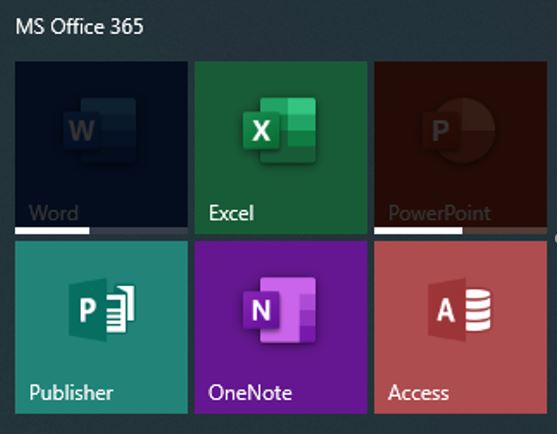The width and height of the screenshot is (557, 434).
Task: Click the Publisher tile label
Action: pyautogui.click(x=71, y=392)
